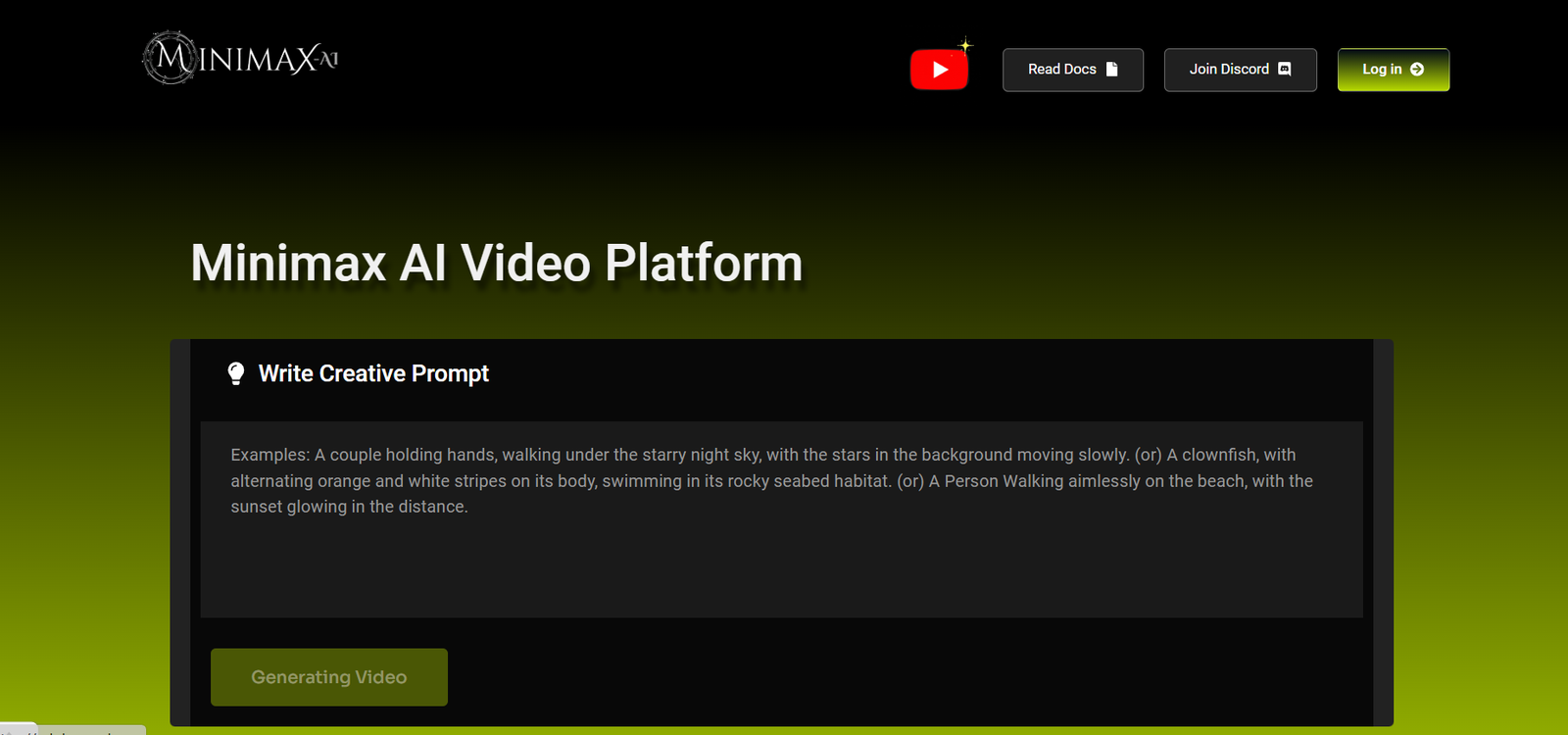Click the Log in button
The height and width of the screenshot is (735, 1568).
click(x=1394, y=70)
